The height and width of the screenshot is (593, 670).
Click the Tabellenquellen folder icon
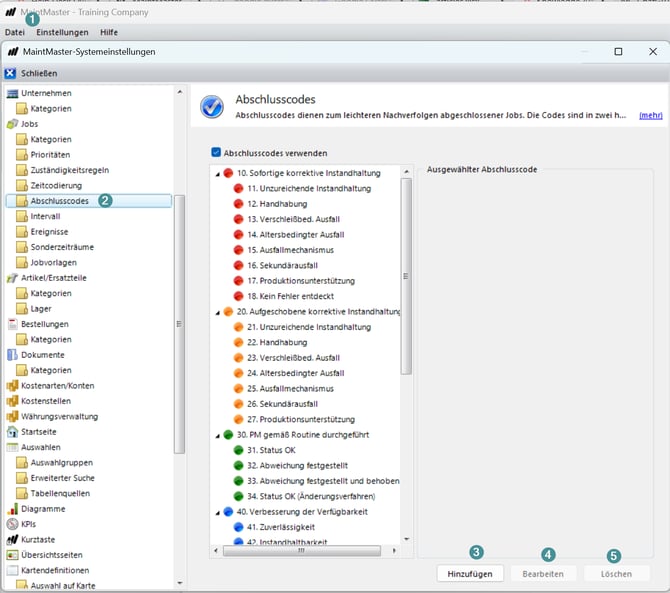22,493
